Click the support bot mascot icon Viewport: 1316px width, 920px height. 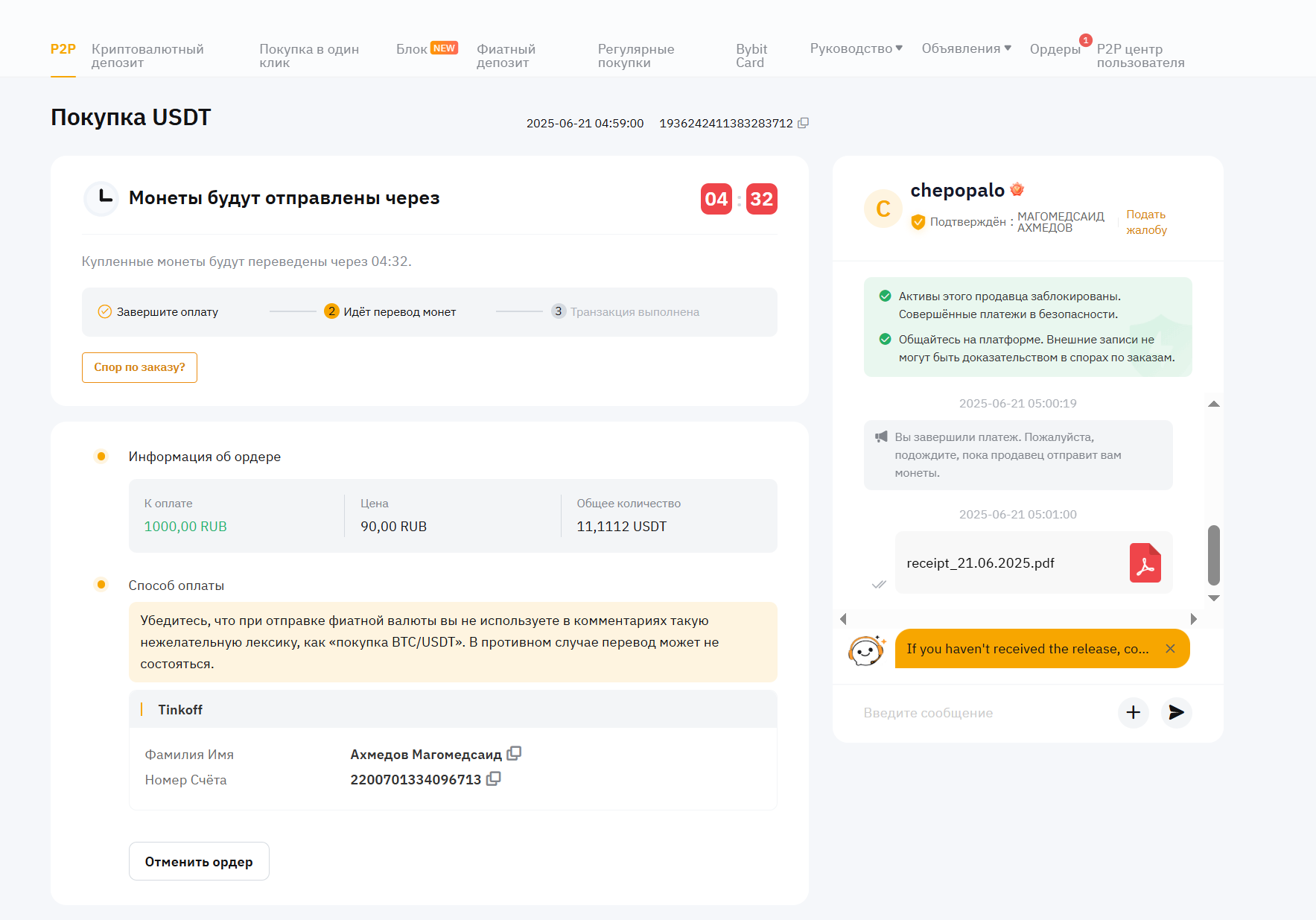coord(866,650)
